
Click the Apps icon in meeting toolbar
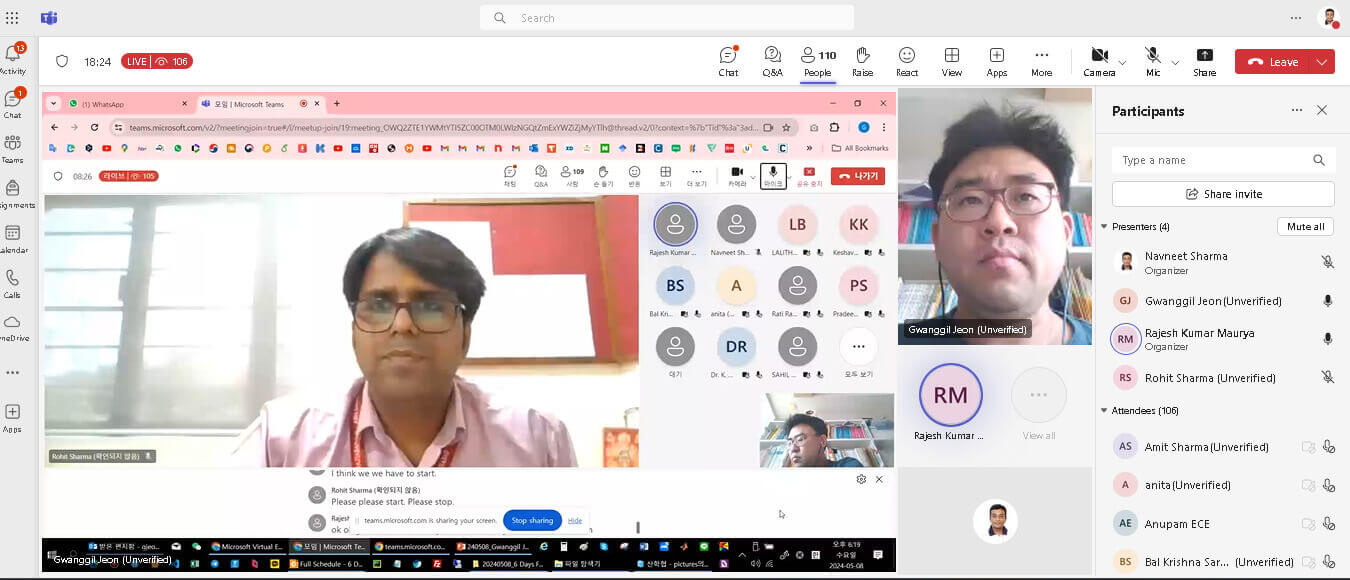click(x=997, y=60)
